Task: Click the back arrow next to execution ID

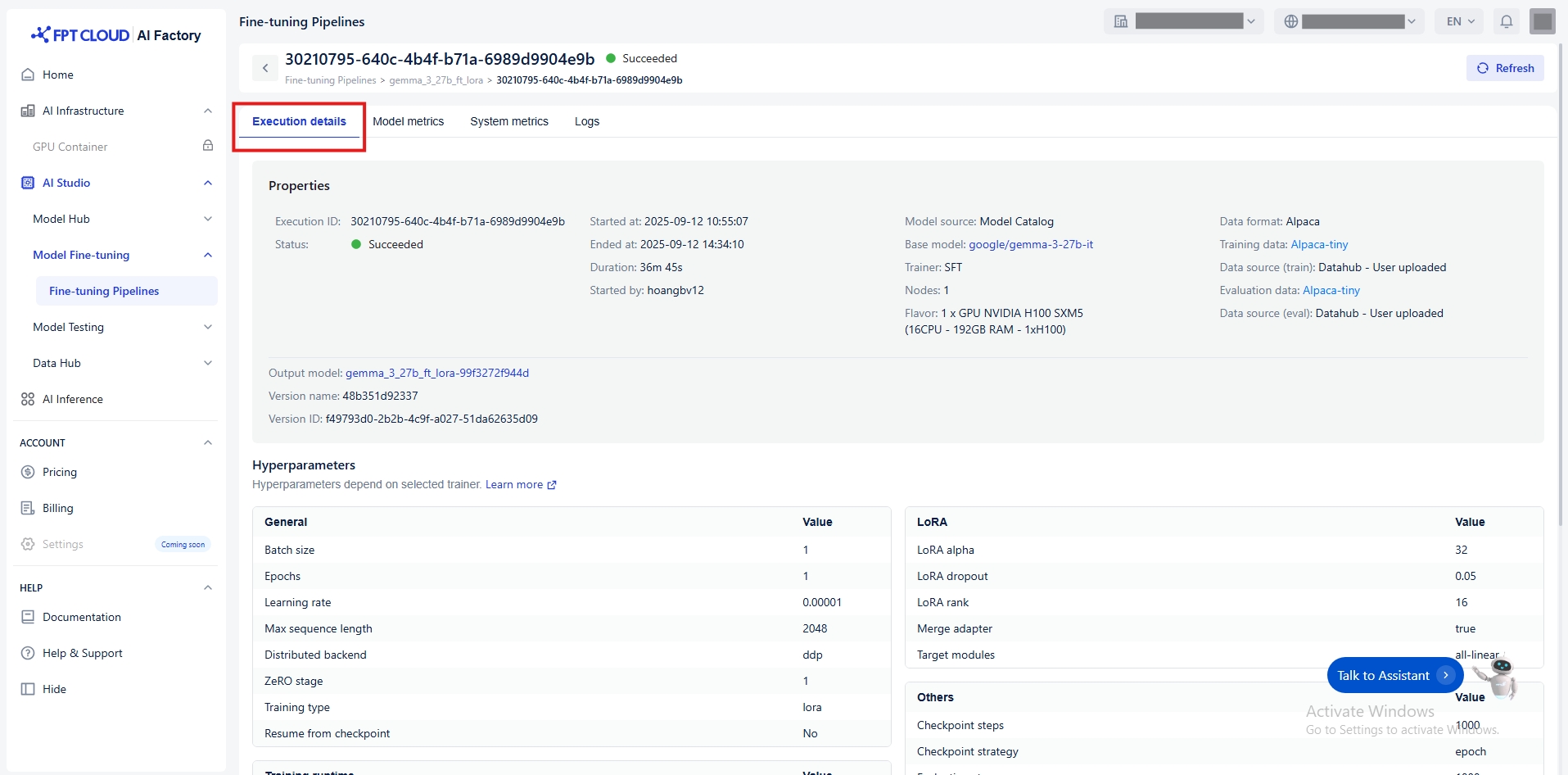Action: [x=264, y=68]
